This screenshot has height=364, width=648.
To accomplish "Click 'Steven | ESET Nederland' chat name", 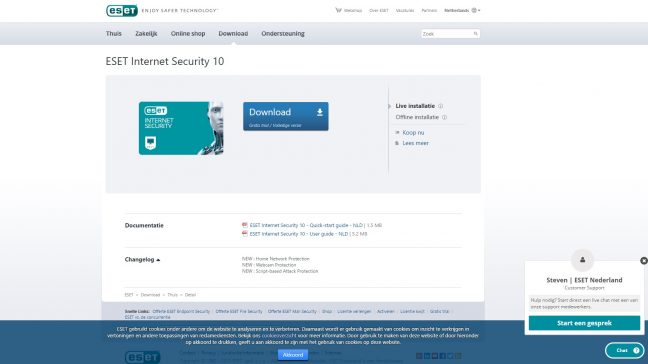I will click(x=584, y=280).
